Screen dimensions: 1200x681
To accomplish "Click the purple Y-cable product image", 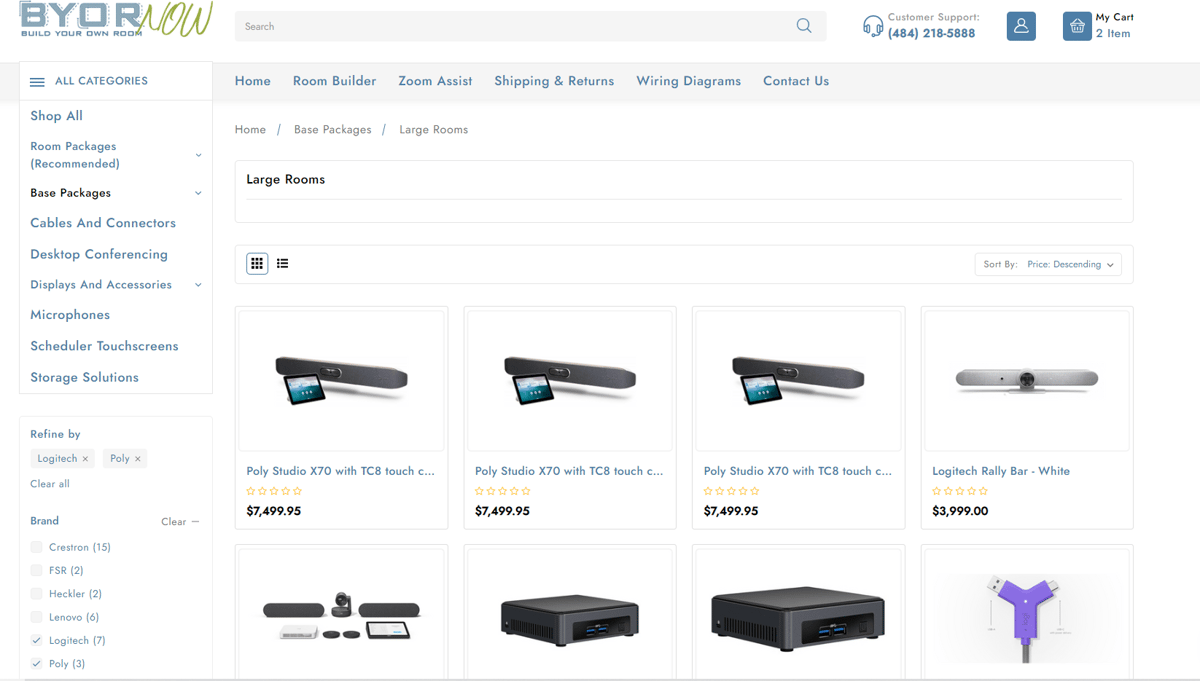I will tap(1027, 614).
